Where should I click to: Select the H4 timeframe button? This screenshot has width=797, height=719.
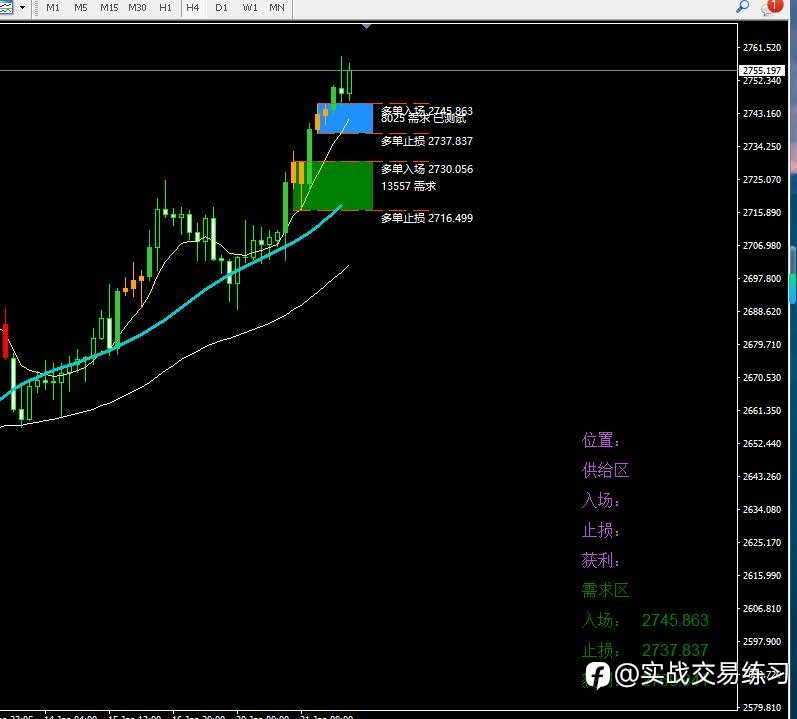pyautogui.click(x=193, y=8)
